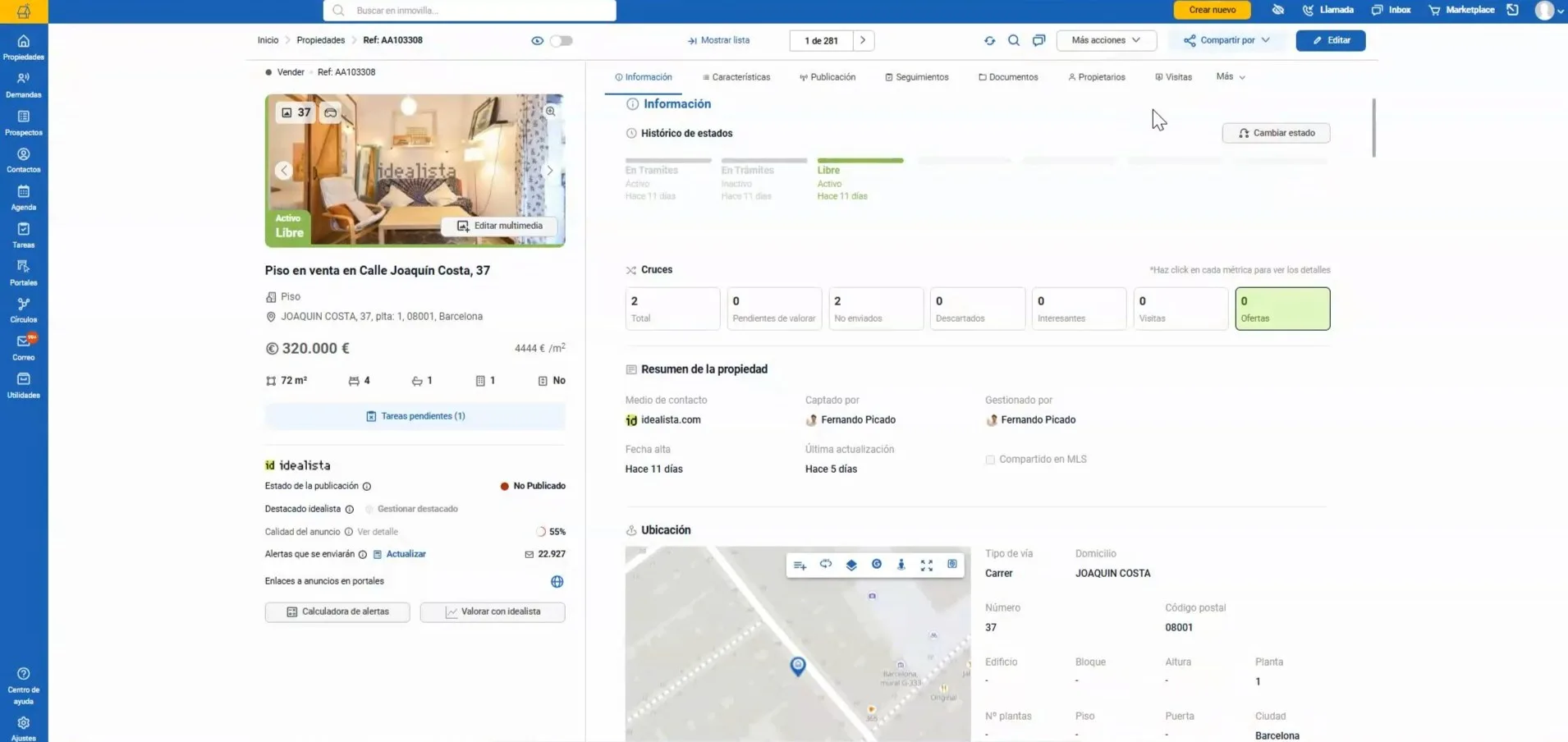Check the Compartido en MLS checkbox
This screenshot has width=1568, height=742.
(990, 460)
